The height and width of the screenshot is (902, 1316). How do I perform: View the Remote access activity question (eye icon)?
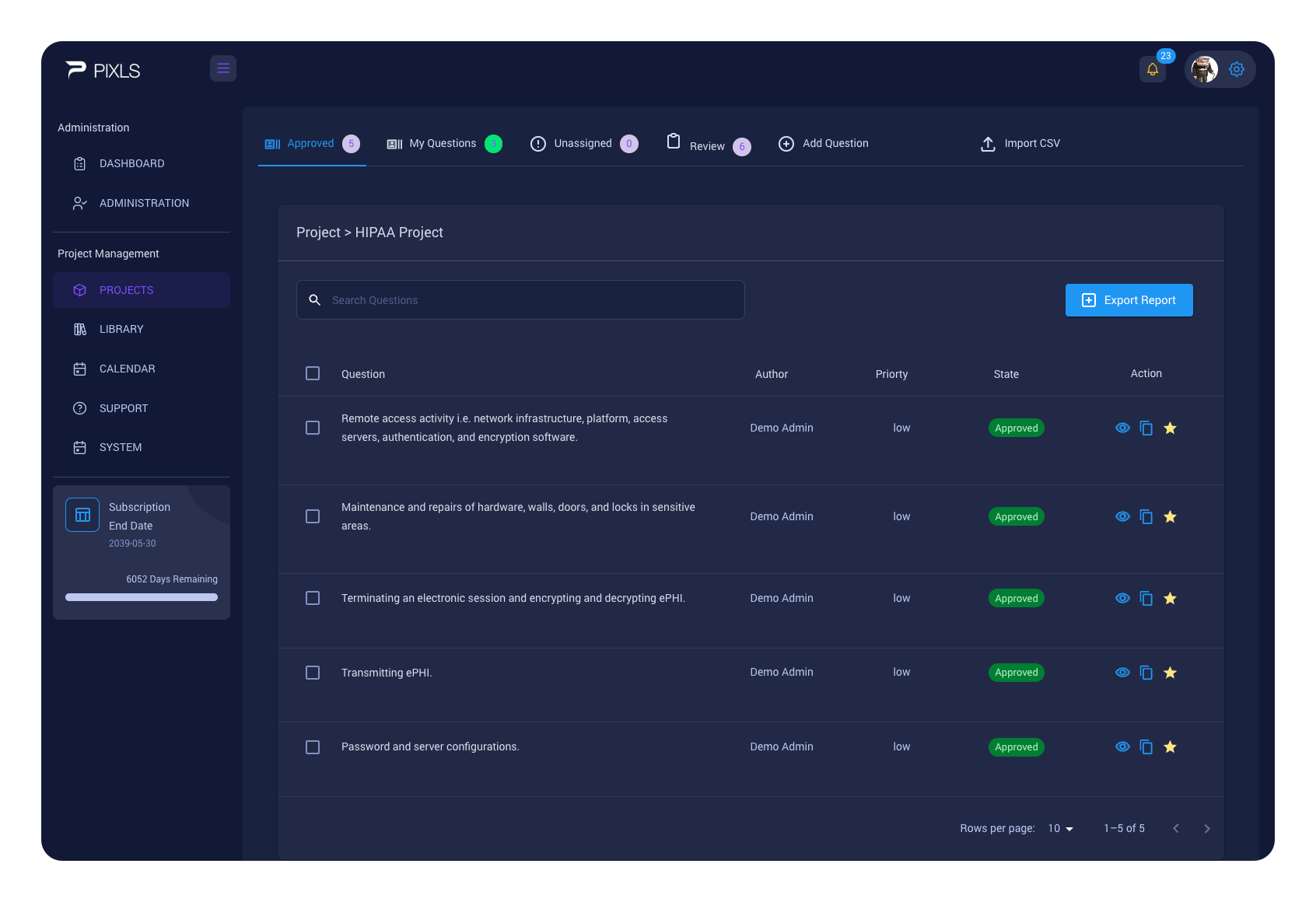1122,428
